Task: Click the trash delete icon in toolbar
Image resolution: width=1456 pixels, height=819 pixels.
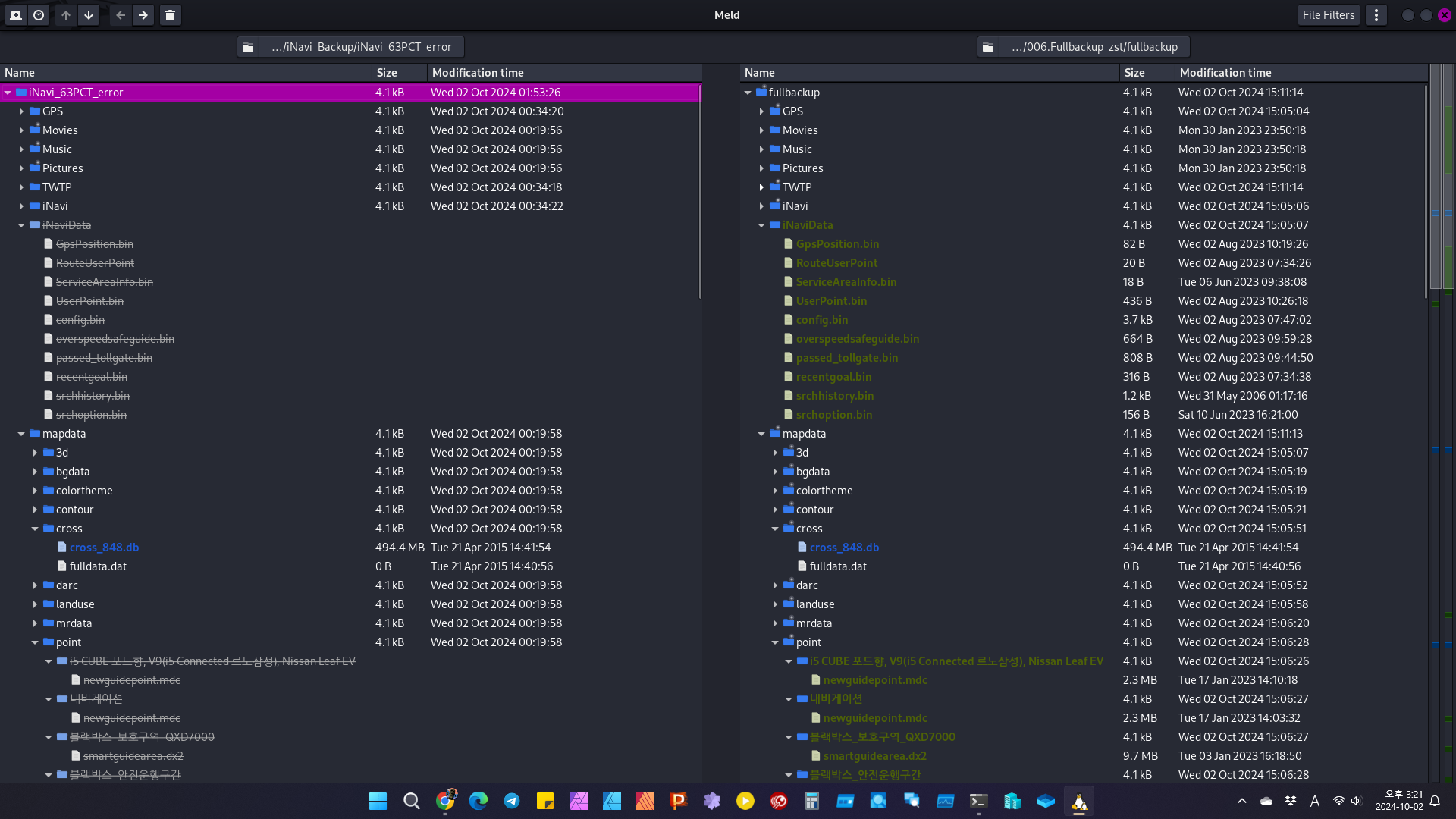Action: click(171, 15)
